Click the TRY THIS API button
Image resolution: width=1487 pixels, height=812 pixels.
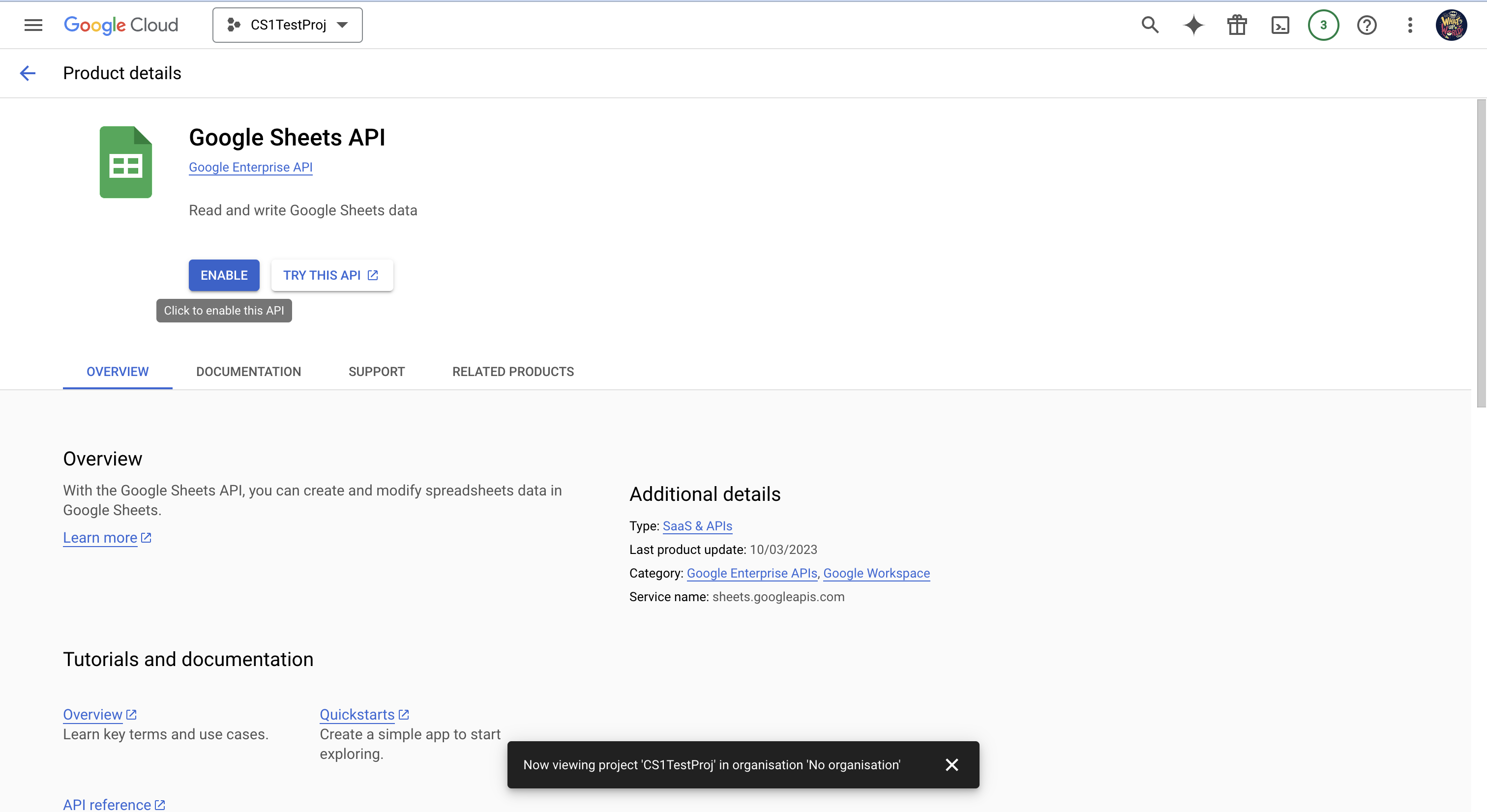332,275
